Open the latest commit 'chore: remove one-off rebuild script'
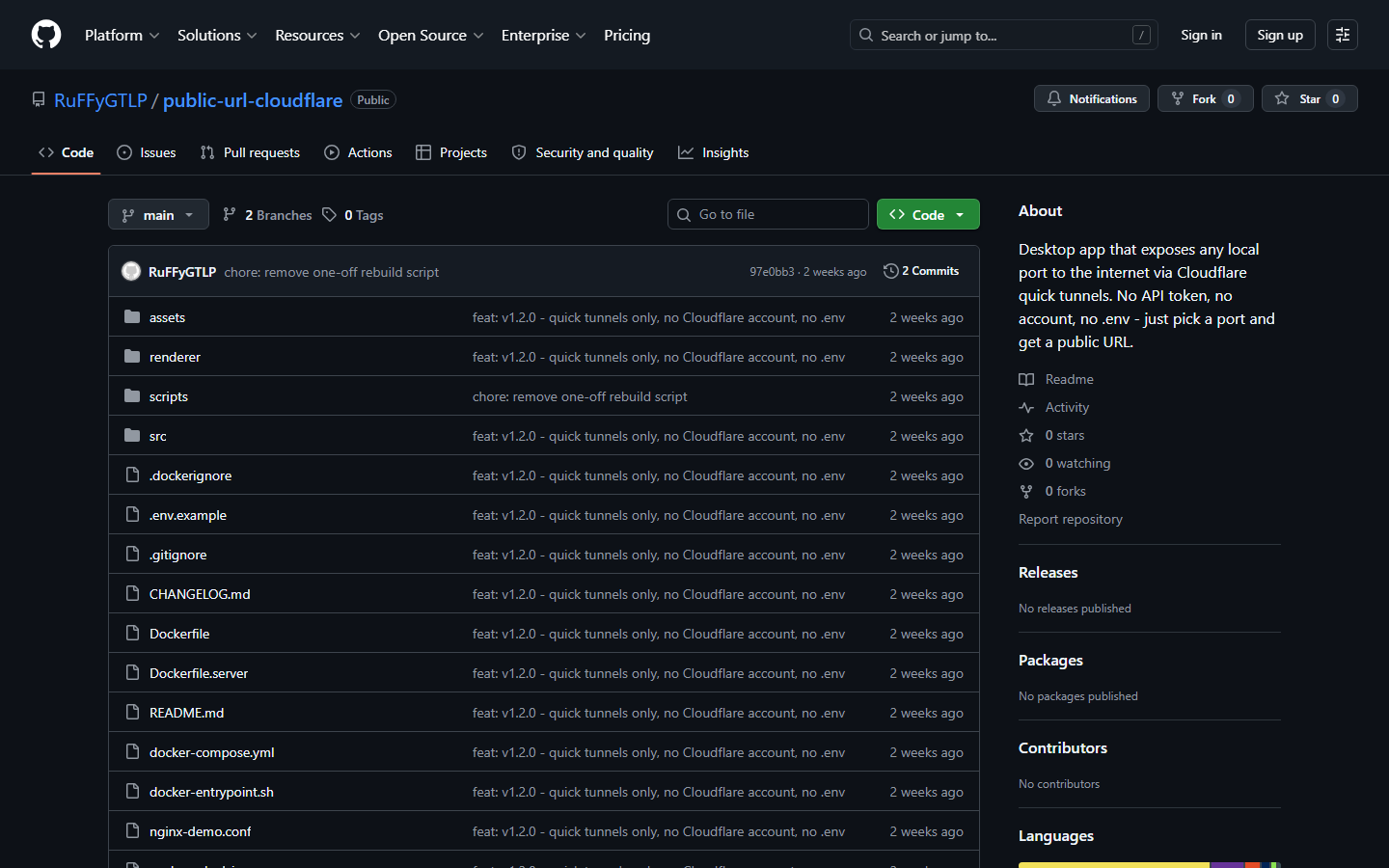Screen dimensions: 1389x868 pos(331,272)
